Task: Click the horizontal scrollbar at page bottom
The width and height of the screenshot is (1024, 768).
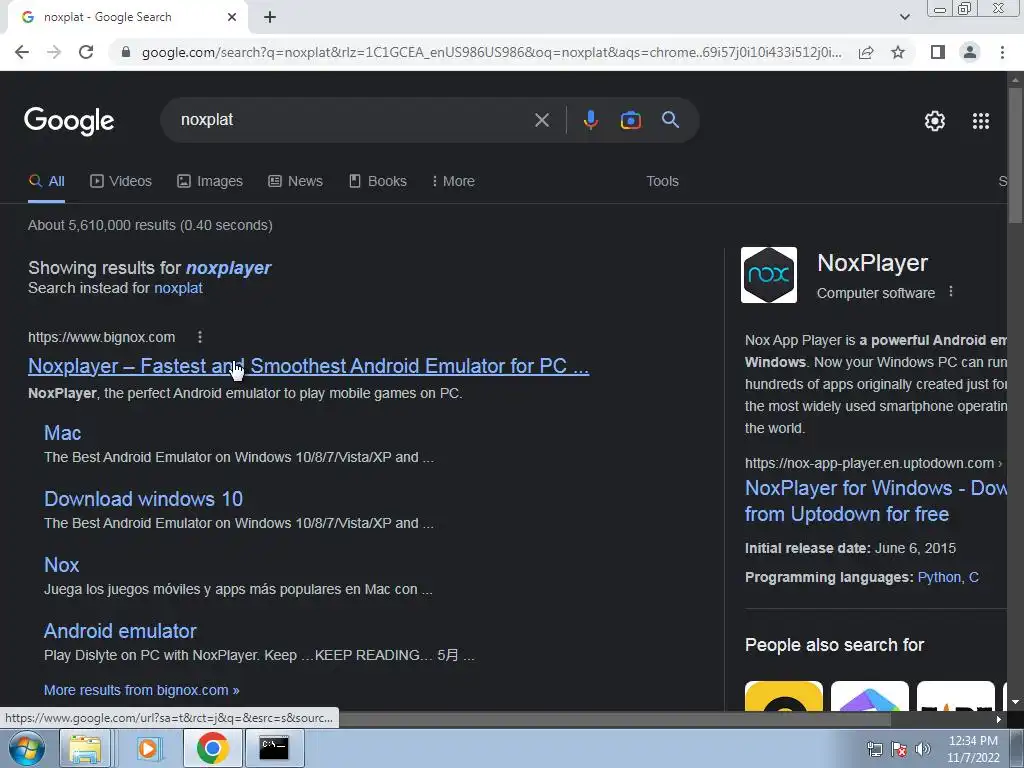Action: pos(614,720)
